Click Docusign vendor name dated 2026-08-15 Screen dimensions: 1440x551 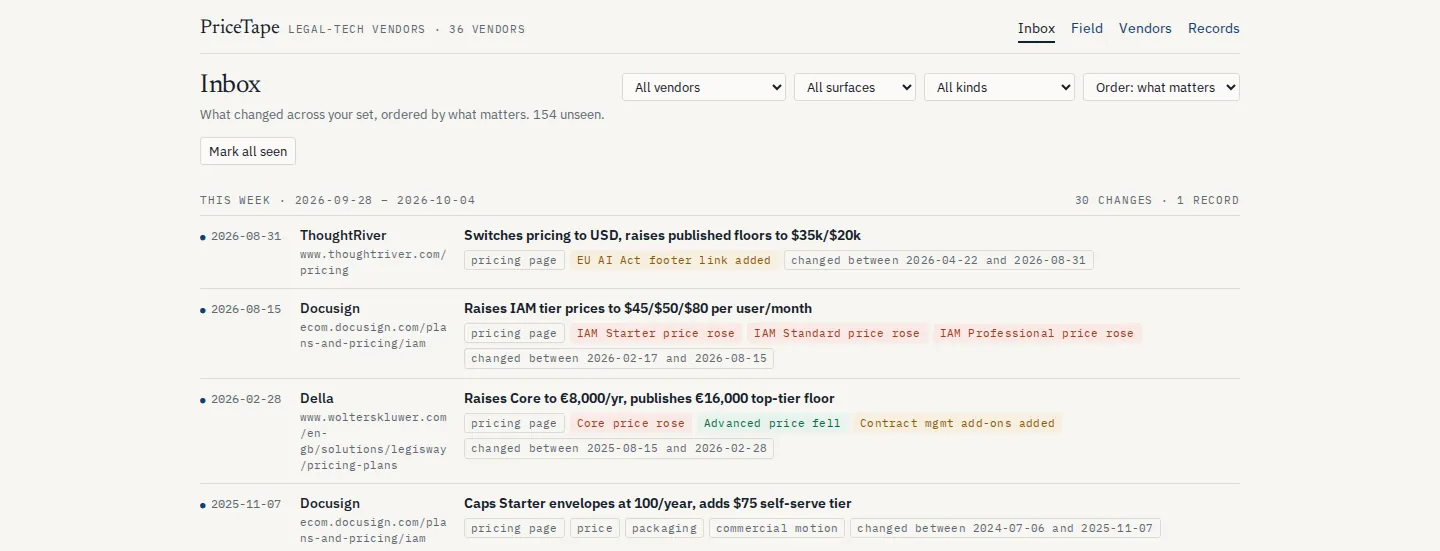click(330, 308)
